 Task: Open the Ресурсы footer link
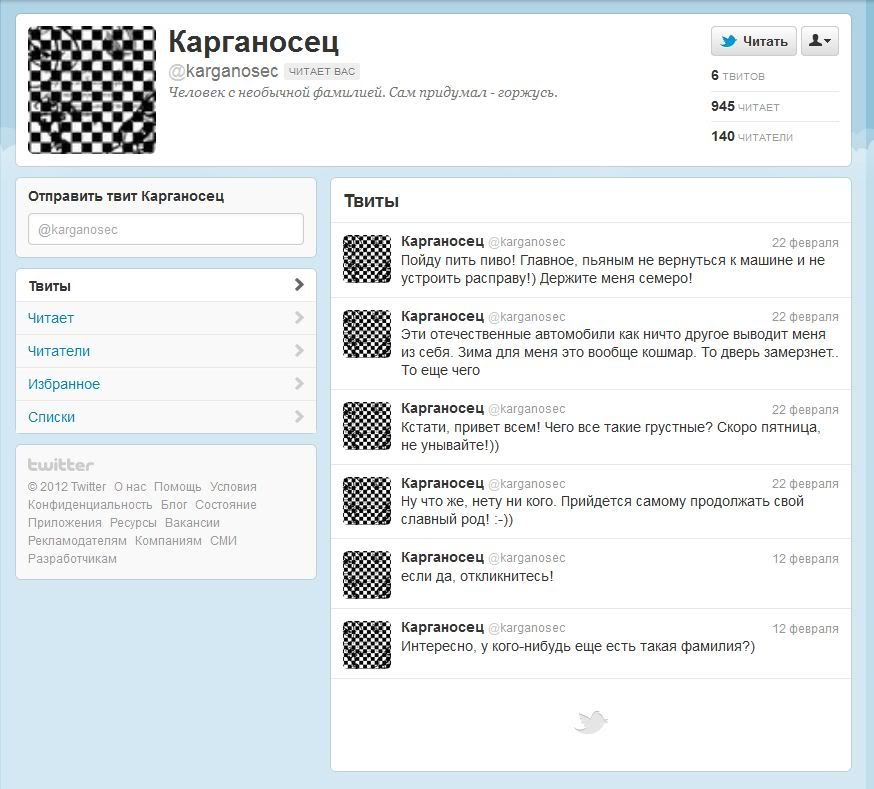tap(133, 523)
